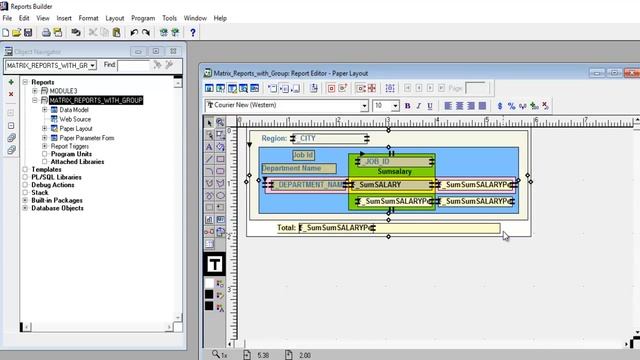
Task: Choose the Magnify tool in tool palette
Action: 220,122
